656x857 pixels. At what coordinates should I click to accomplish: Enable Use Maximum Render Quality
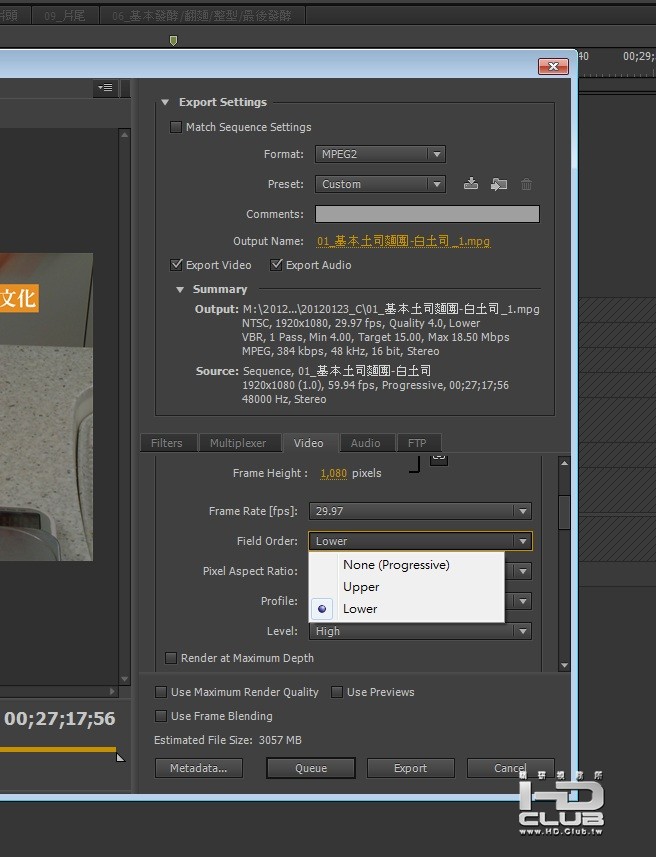pyautogui.click(x=161, y=692)
